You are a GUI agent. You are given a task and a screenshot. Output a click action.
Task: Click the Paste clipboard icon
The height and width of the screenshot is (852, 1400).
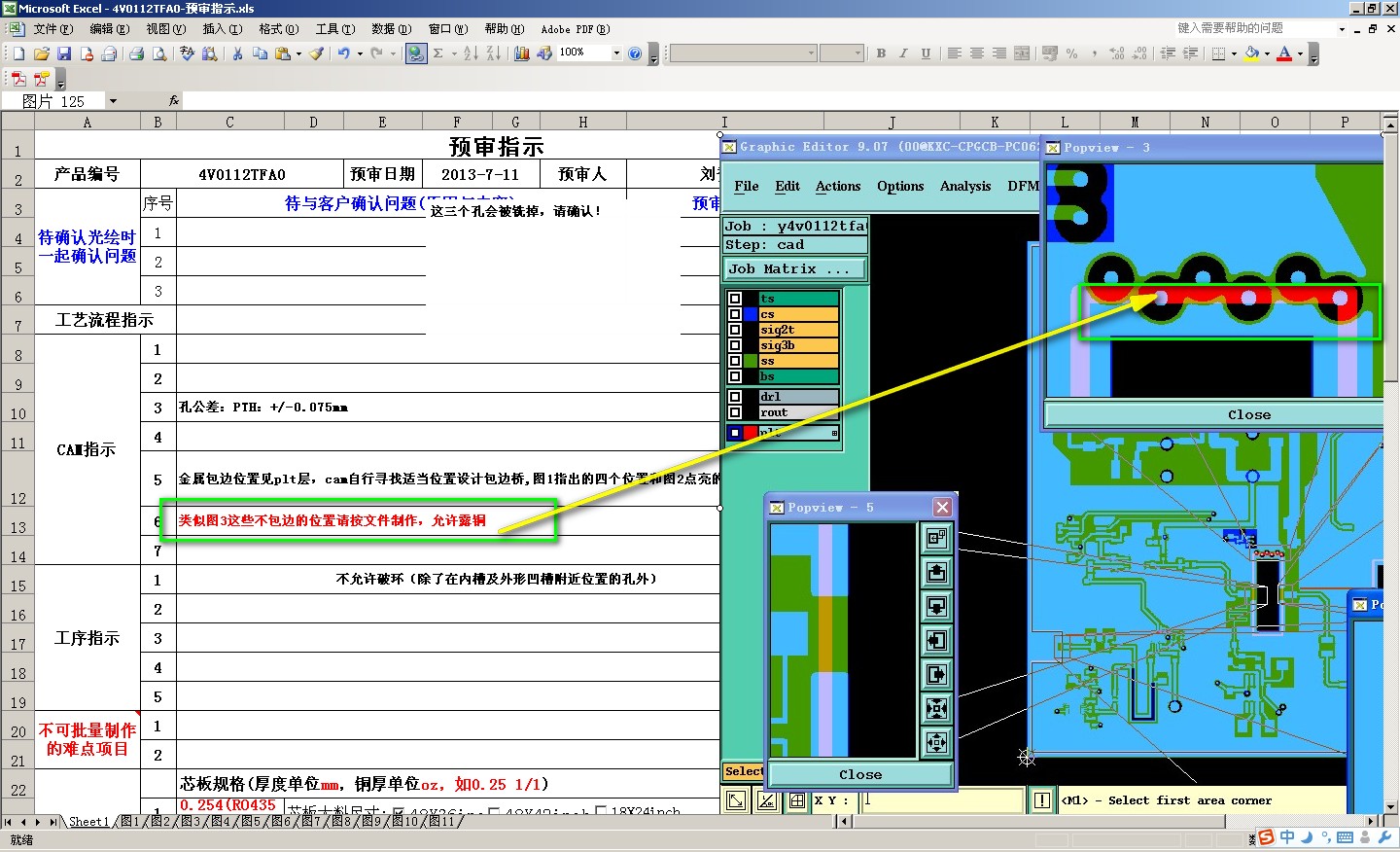point(283,53)
